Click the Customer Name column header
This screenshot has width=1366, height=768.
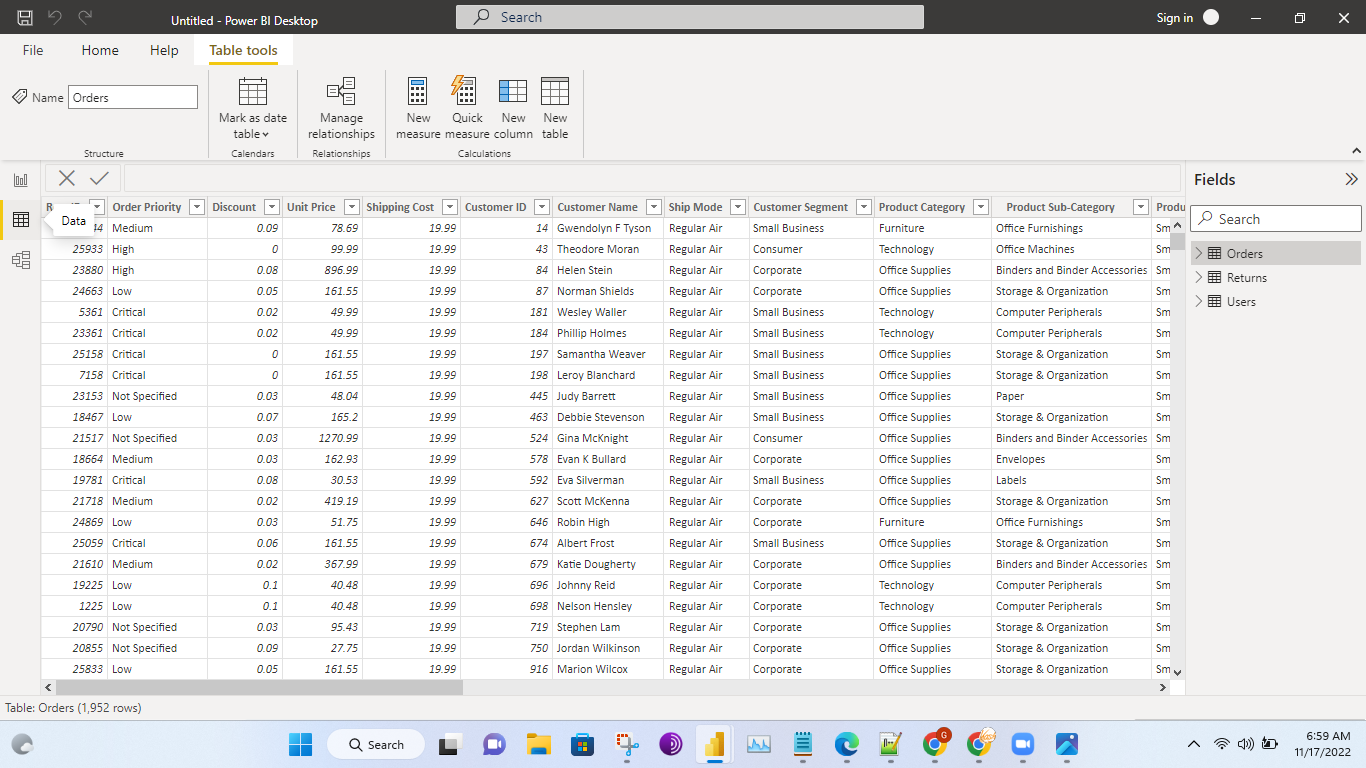coord(597,207)
